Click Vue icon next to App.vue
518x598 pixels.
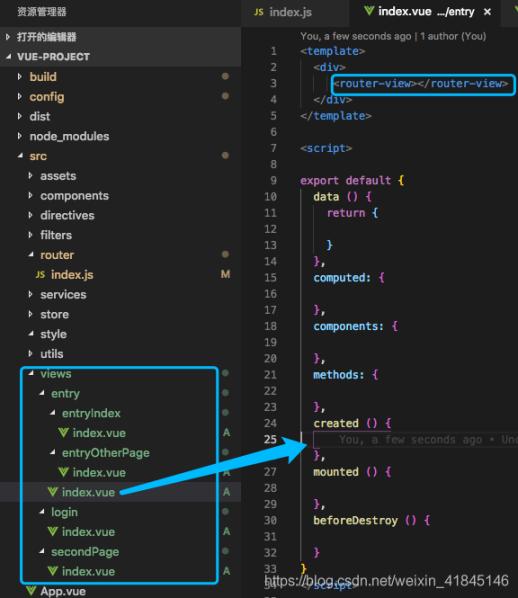tap(31, 591)
